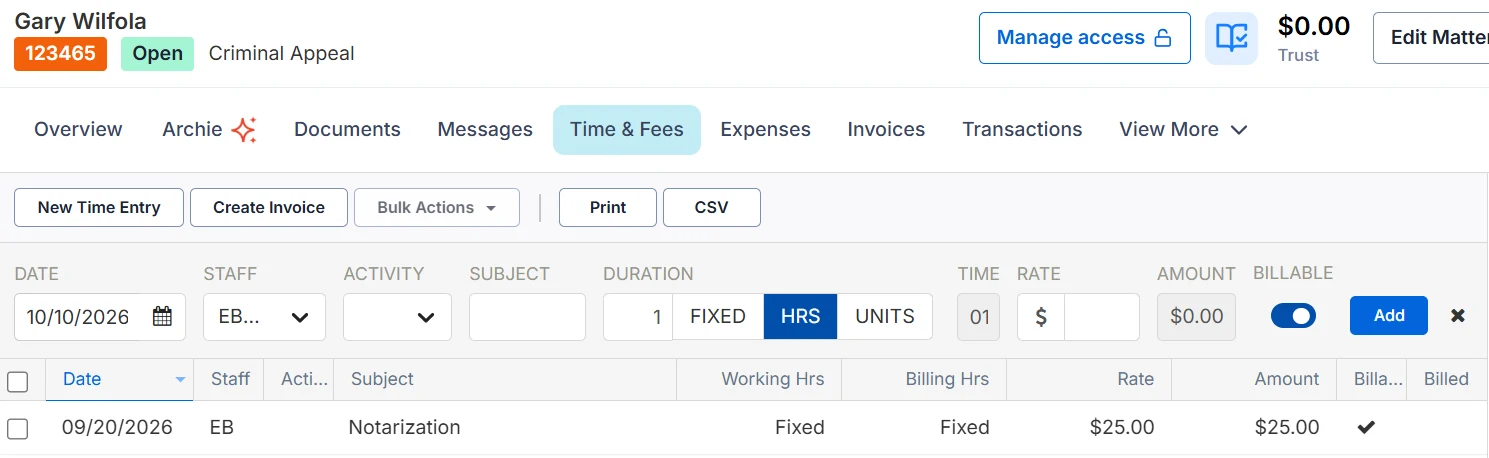Click the Duration number field
Screen dimensions: 1489x458
click(x=638, y=317)
